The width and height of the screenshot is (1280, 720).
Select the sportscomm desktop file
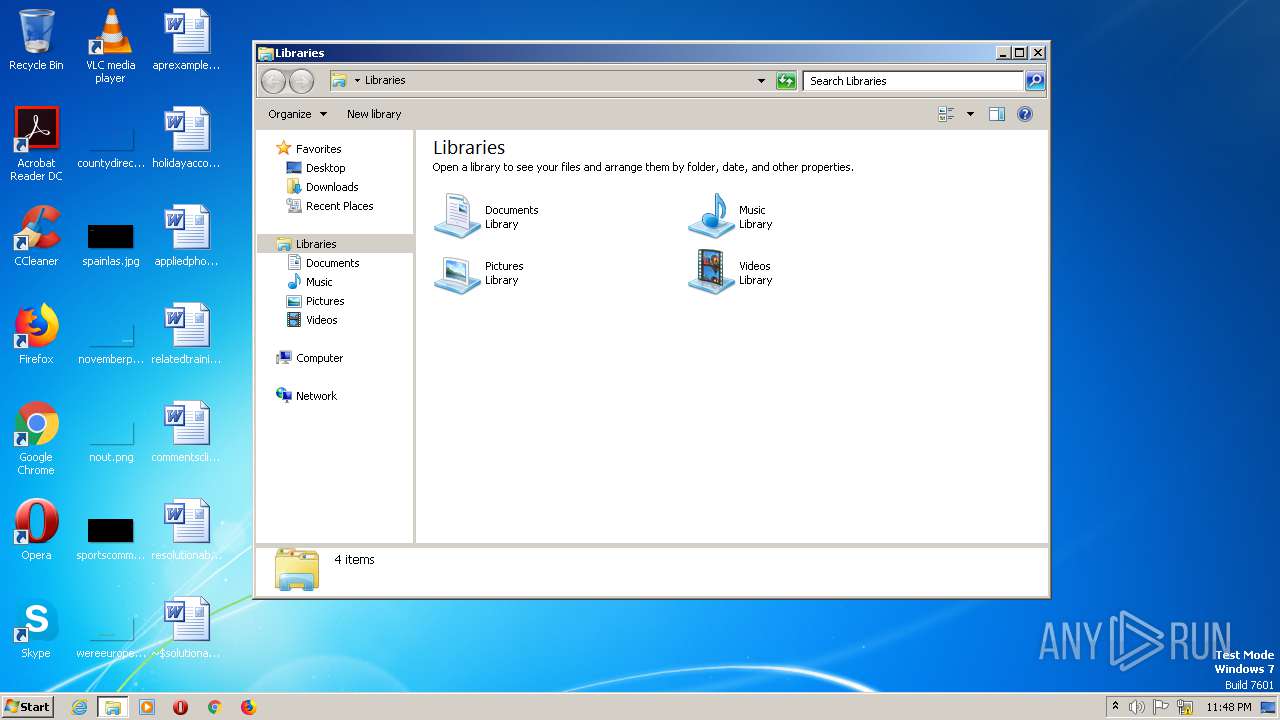pos(110,539)
